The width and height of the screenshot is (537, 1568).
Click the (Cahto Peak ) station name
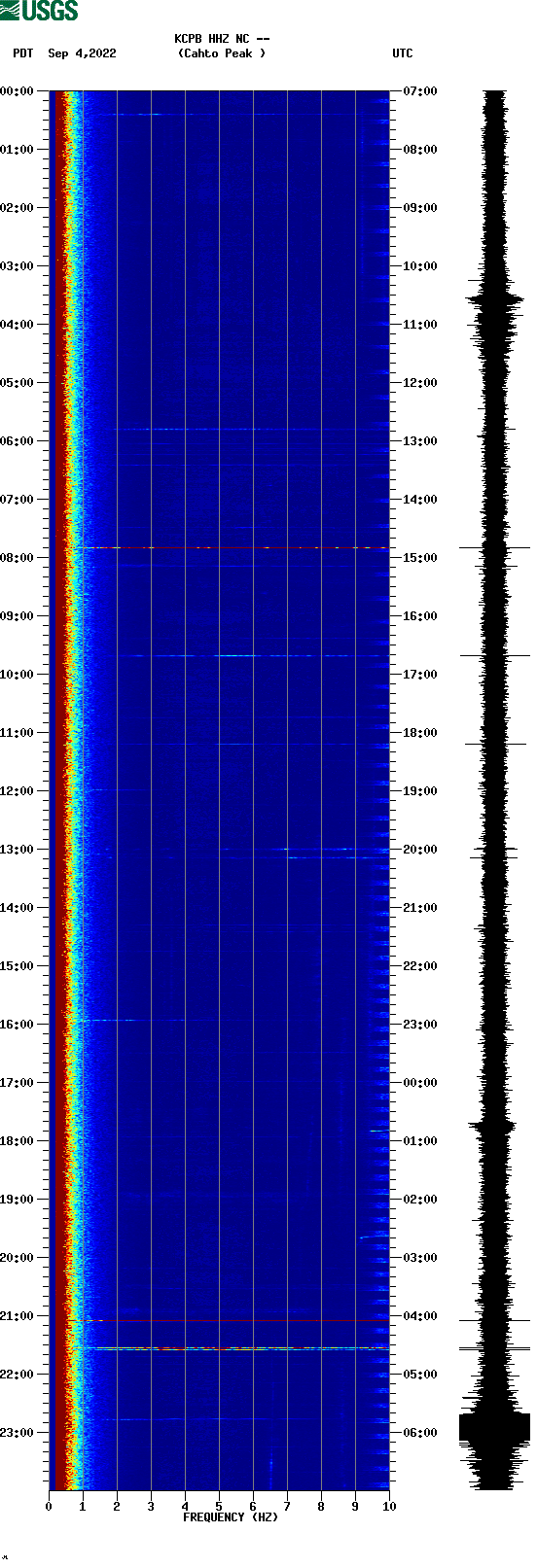222,53
